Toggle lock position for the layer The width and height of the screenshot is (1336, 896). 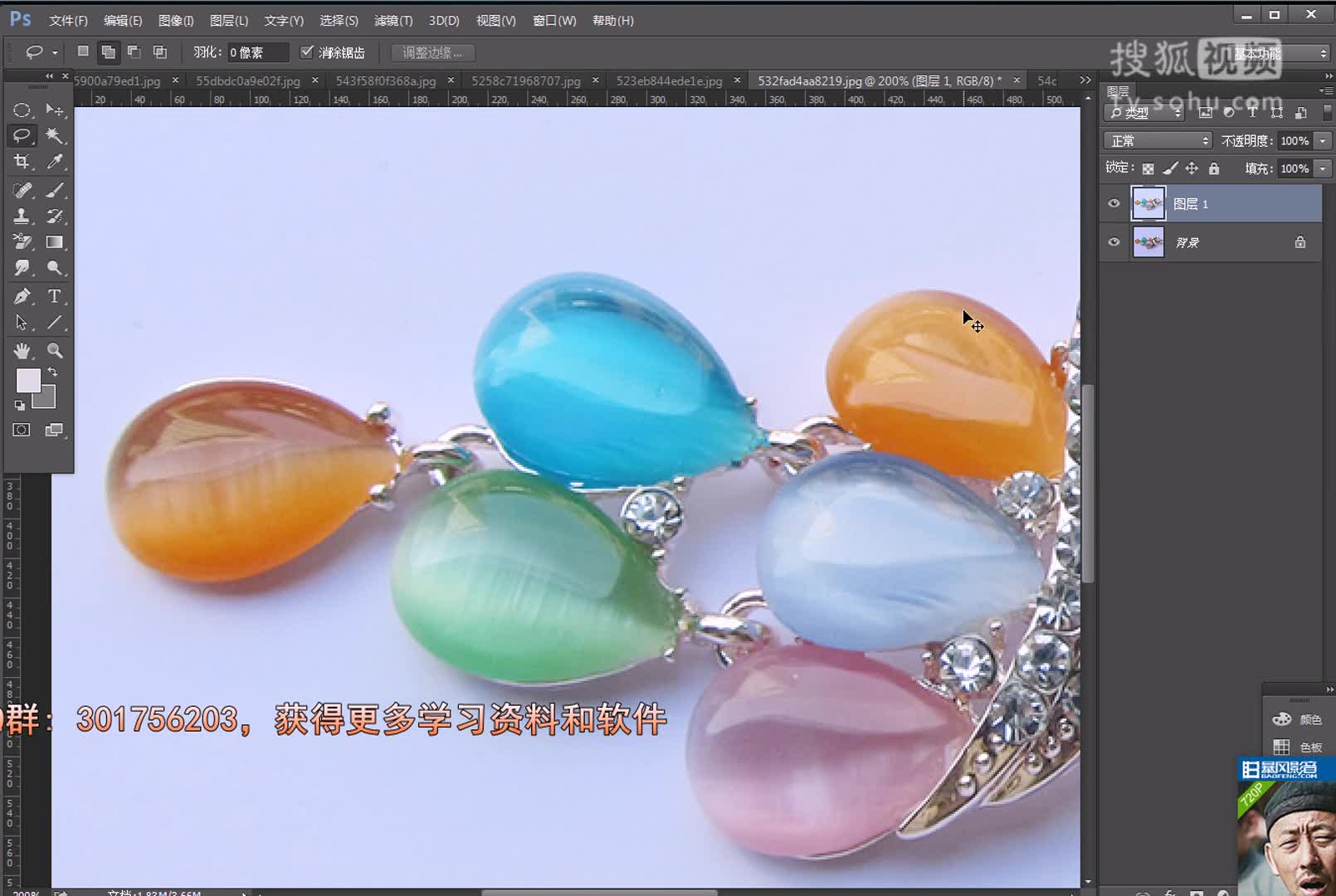click(x=1192, y=168)
